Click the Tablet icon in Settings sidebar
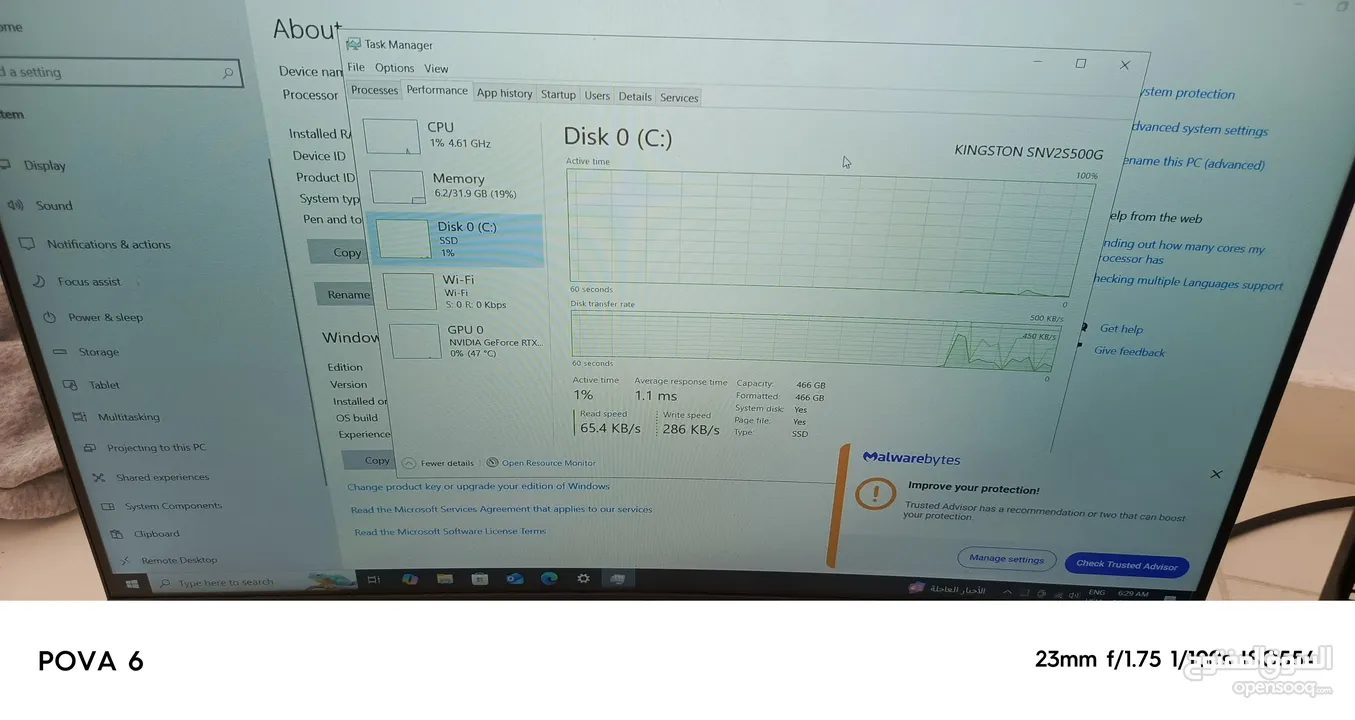Viewport: 1355px width, 720px height. tap(70, 385)
